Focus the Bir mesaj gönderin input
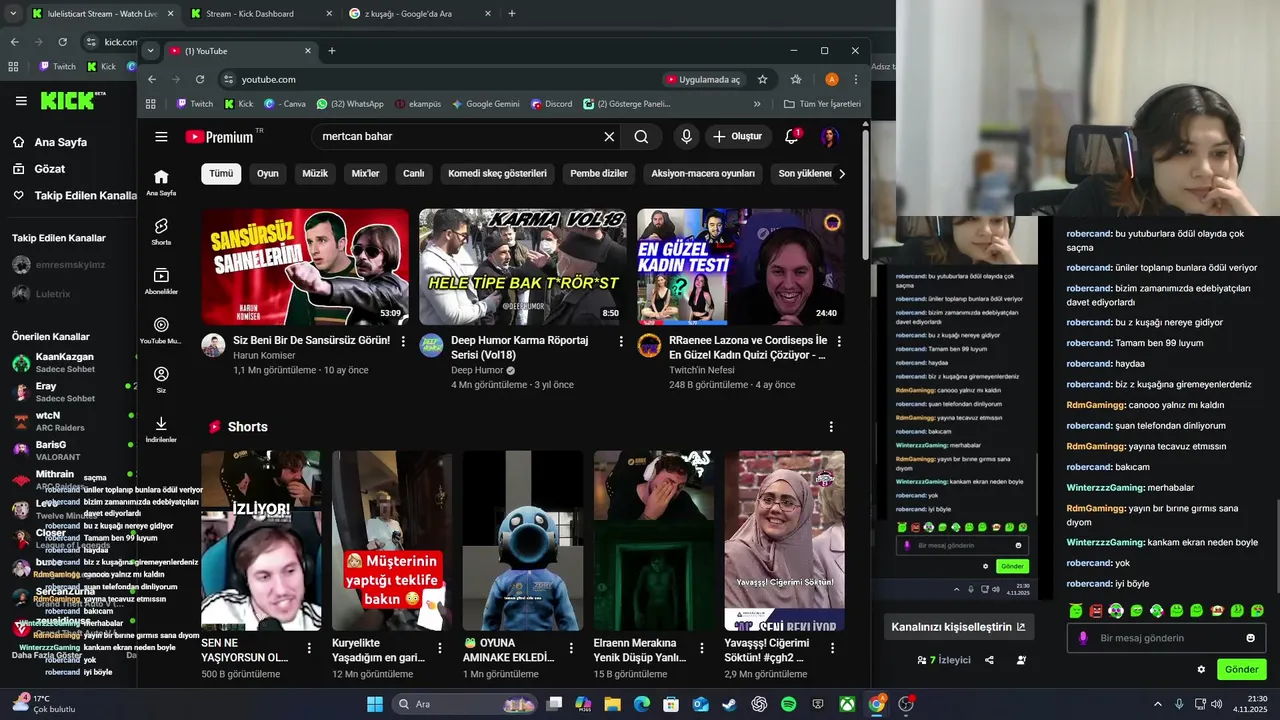The height and width of the screenshot is (720, 1280). (1166, 638)
